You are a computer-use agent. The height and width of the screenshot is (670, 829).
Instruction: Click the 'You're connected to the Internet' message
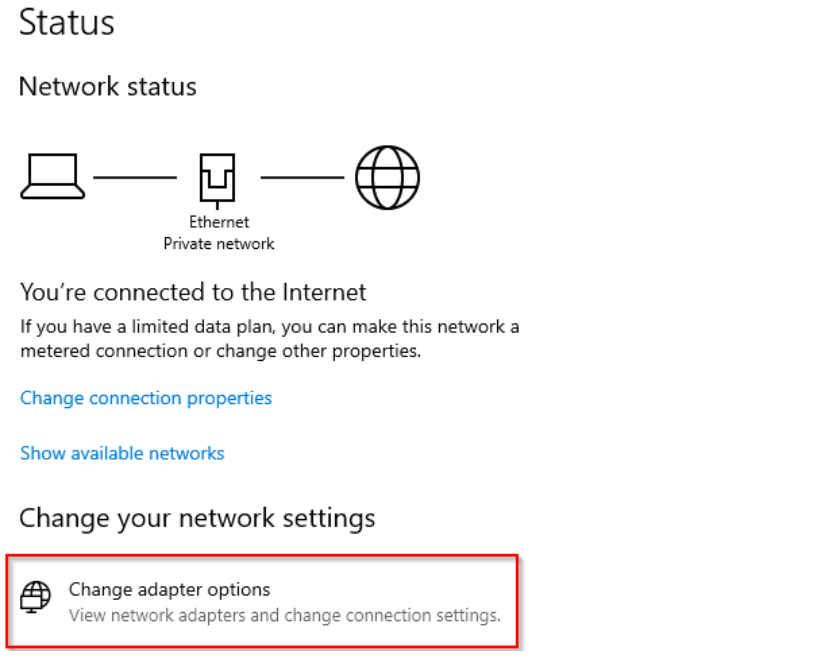point(193,292)
